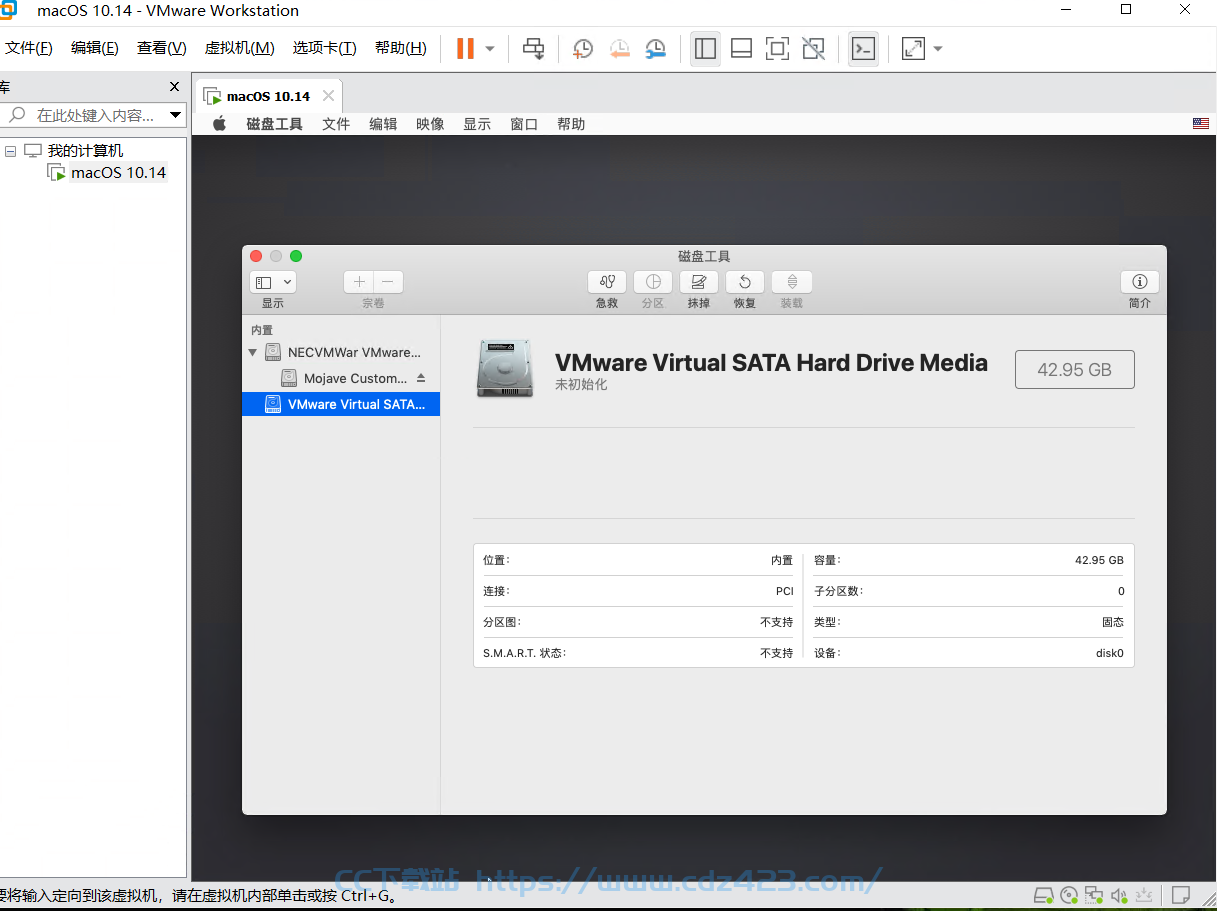The width and height of the screenshot is (1217, 911).
Task: Open the 简介 info button
Action: pos(1140,282)
